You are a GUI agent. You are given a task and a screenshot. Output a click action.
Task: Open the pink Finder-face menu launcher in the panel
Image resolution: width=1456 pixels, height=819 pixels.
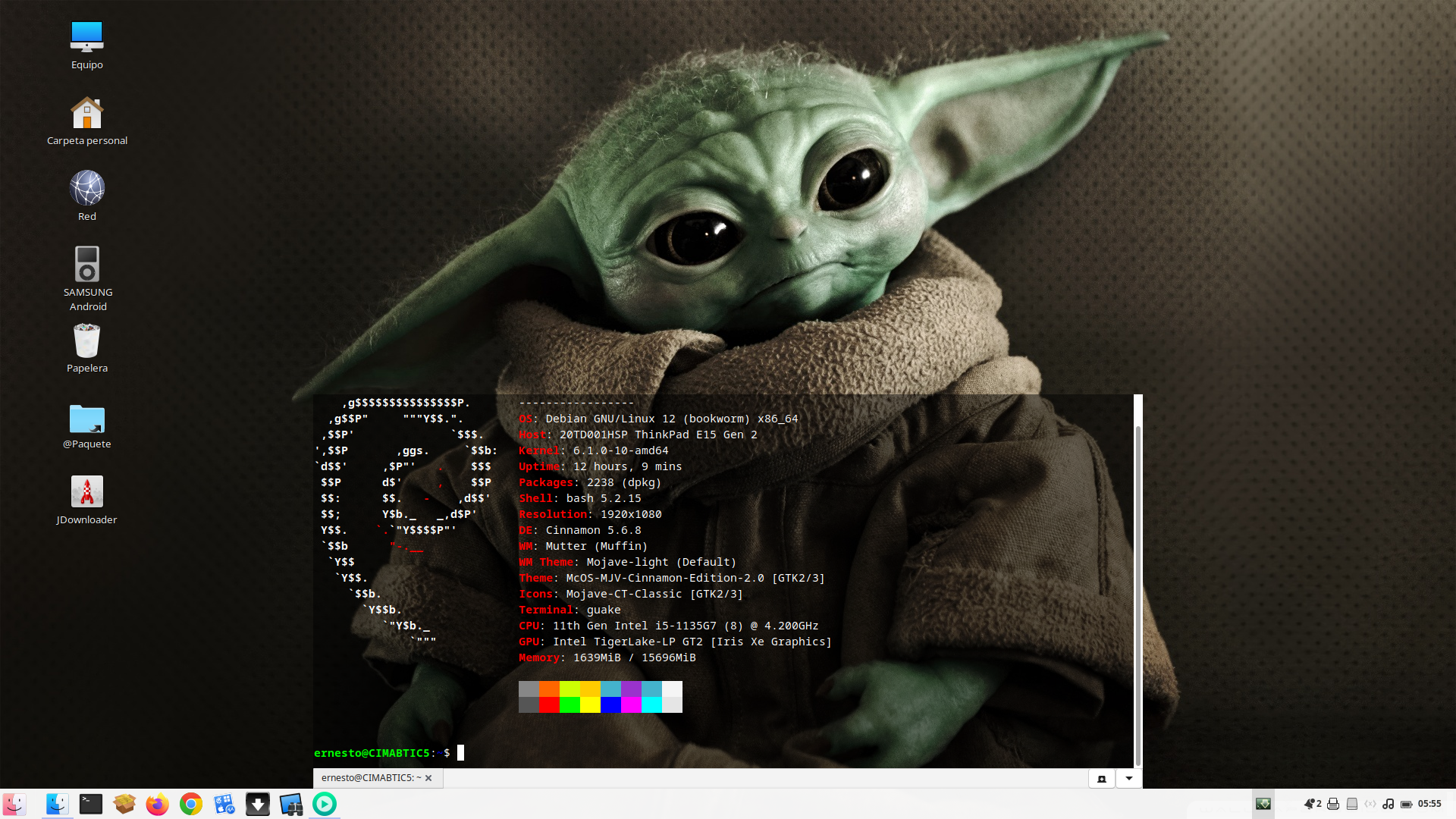pos(14,804)
